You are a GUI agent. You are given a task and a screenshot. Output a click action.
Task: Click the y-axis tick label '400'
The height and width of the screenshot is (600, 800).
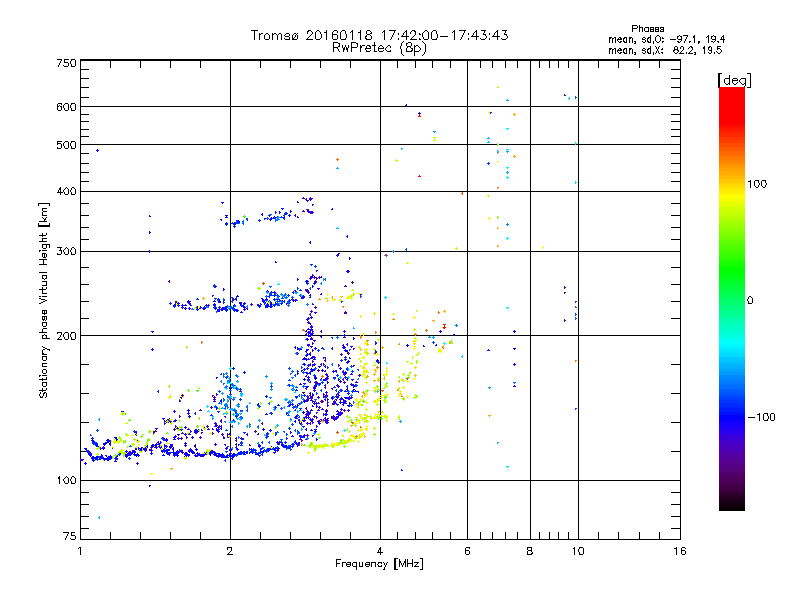66,191
